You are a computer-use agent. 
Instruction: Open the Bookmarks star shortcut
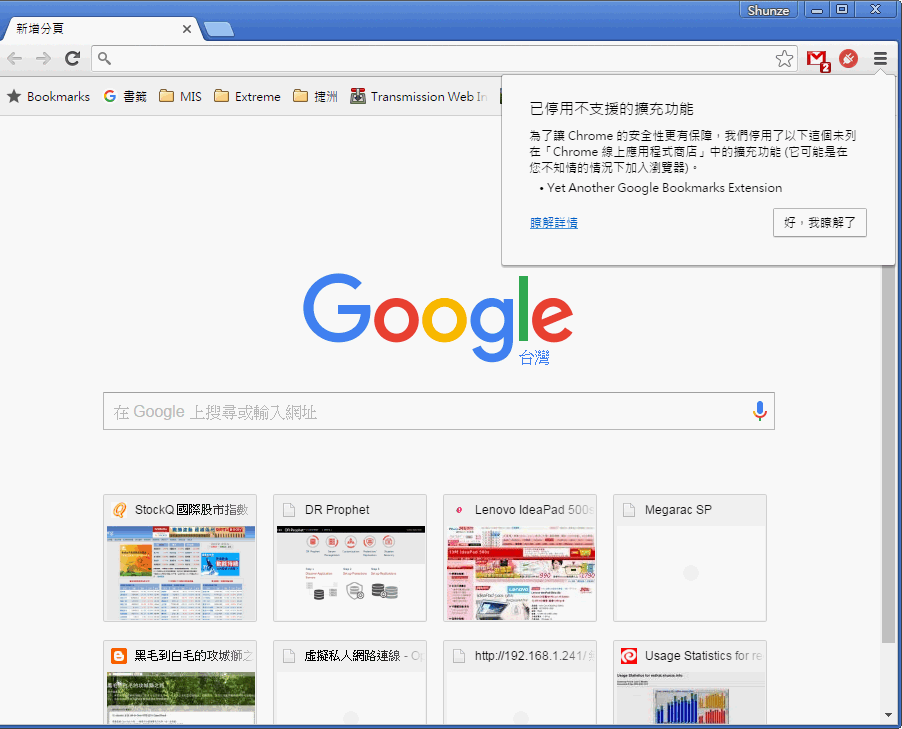point(48,96)
